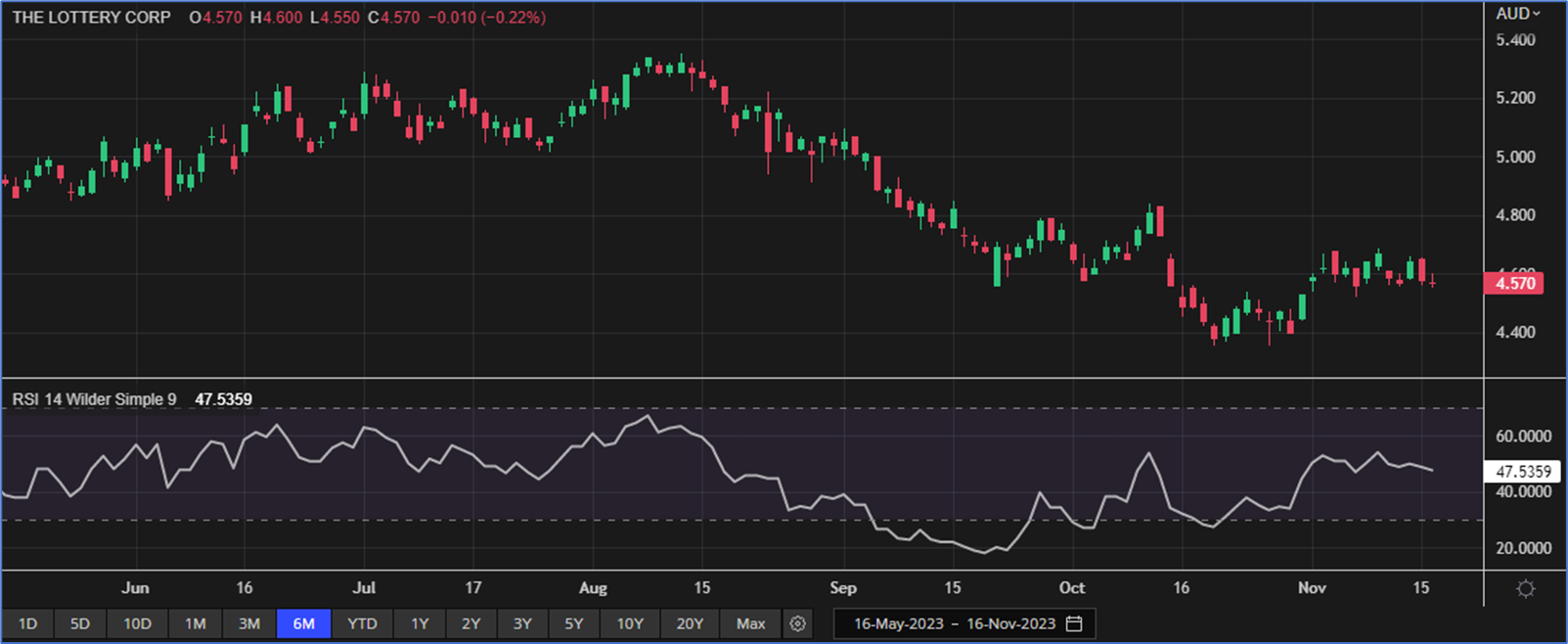
Task: Choose the 3M range button
Action: coord(249,623)
